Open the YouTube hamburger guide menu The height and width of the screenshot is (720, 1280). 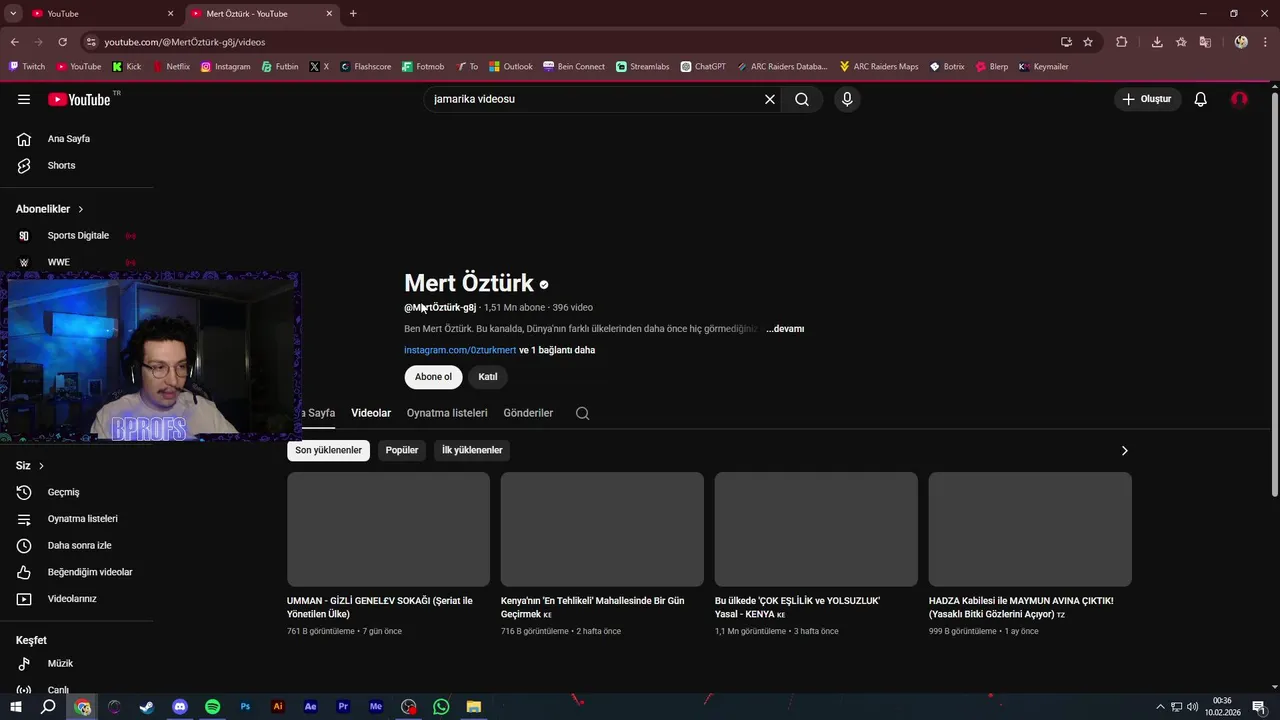(x=24, y=99)
